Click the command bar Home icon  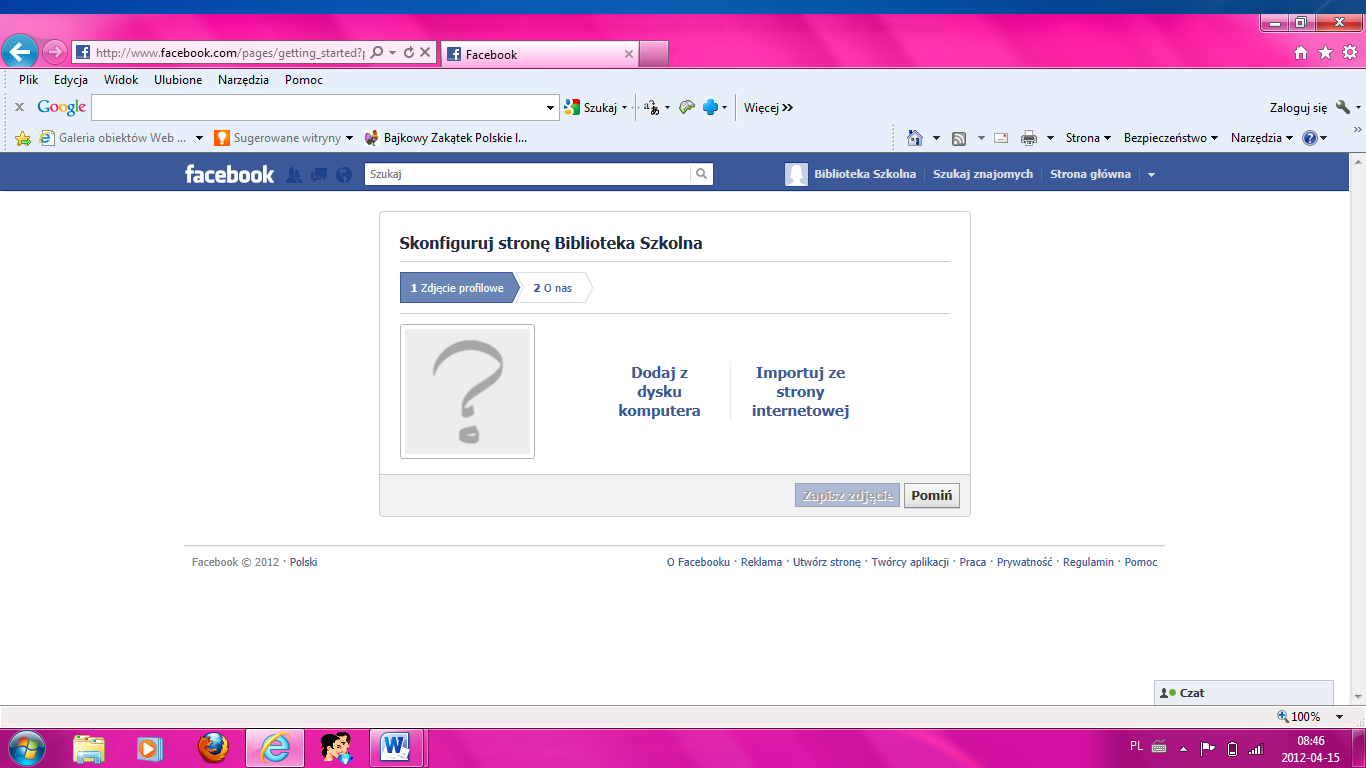point(914,138)
